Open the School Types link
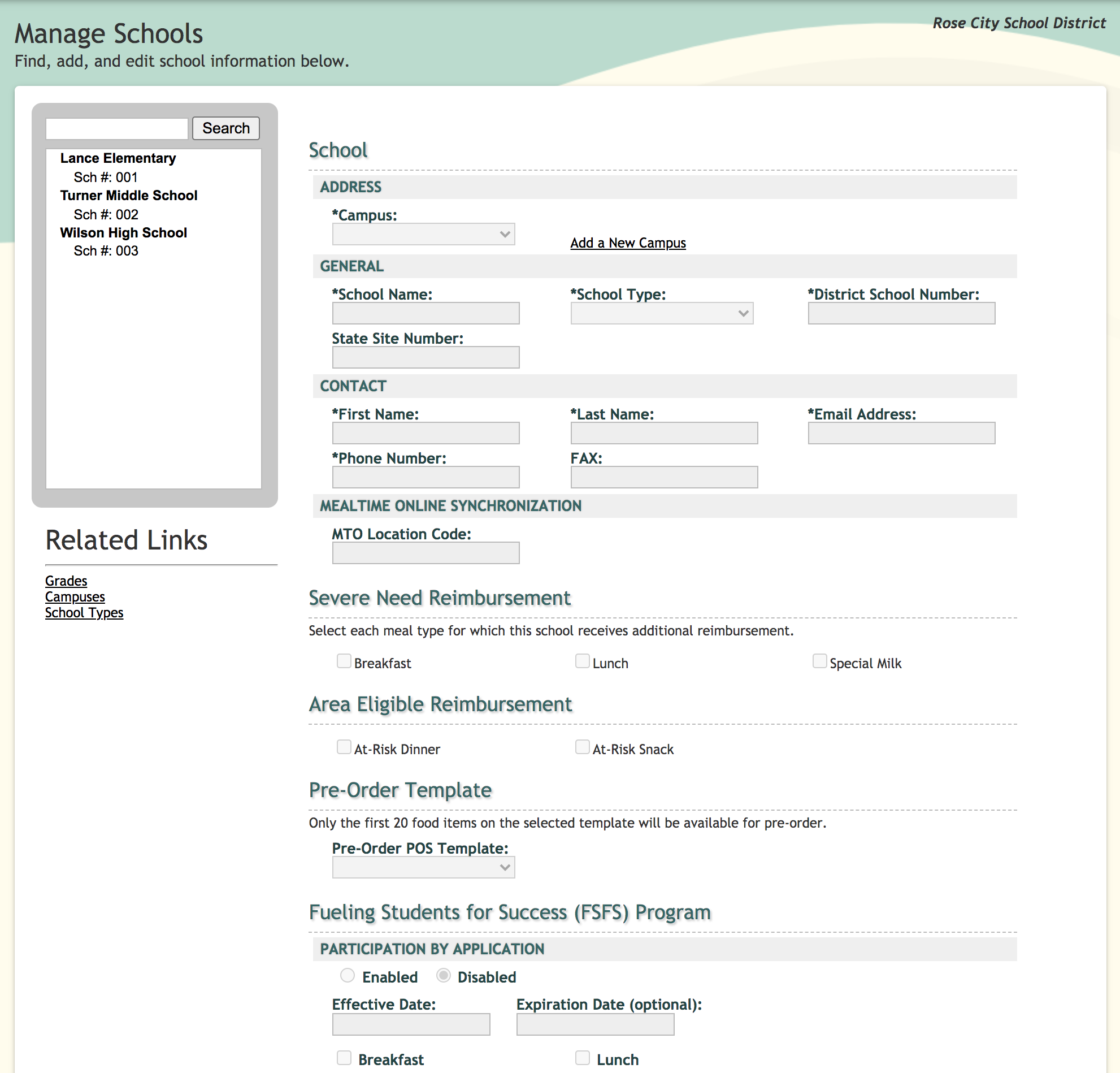Viewport: 1120px width, 1073px height. pyautogui.click(x=84, y=613)
